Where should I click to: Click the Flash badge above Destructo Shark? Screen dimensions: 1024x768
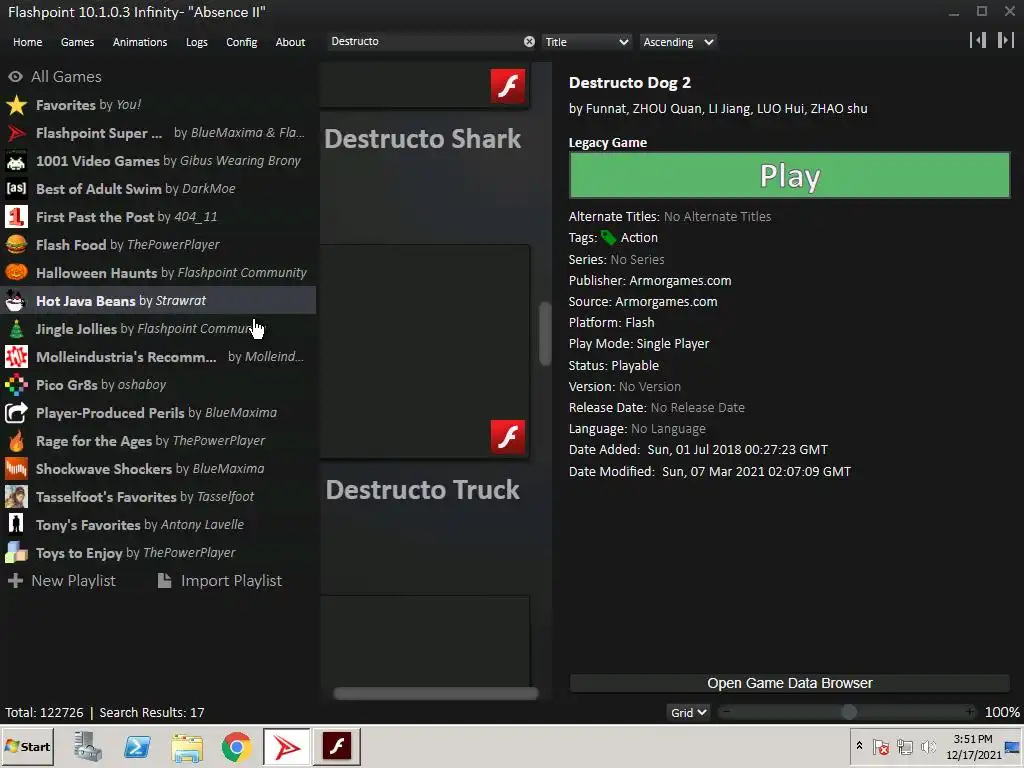[508, 86]
